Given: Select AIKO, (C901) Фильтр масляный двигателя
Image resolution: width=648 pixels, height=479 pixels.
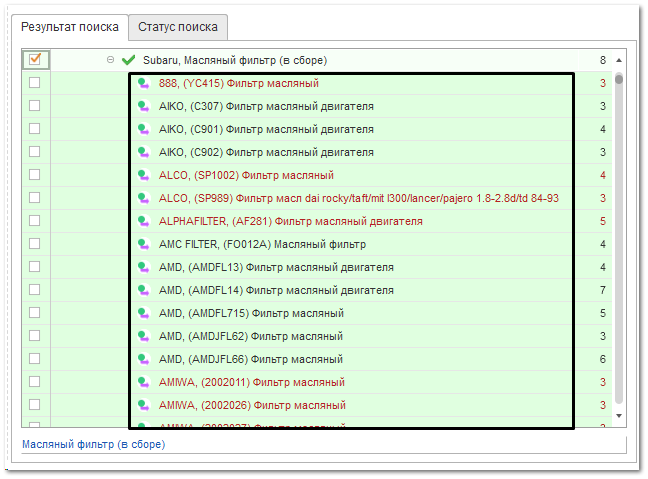Looking at the screenshot, I should point(266,129).
